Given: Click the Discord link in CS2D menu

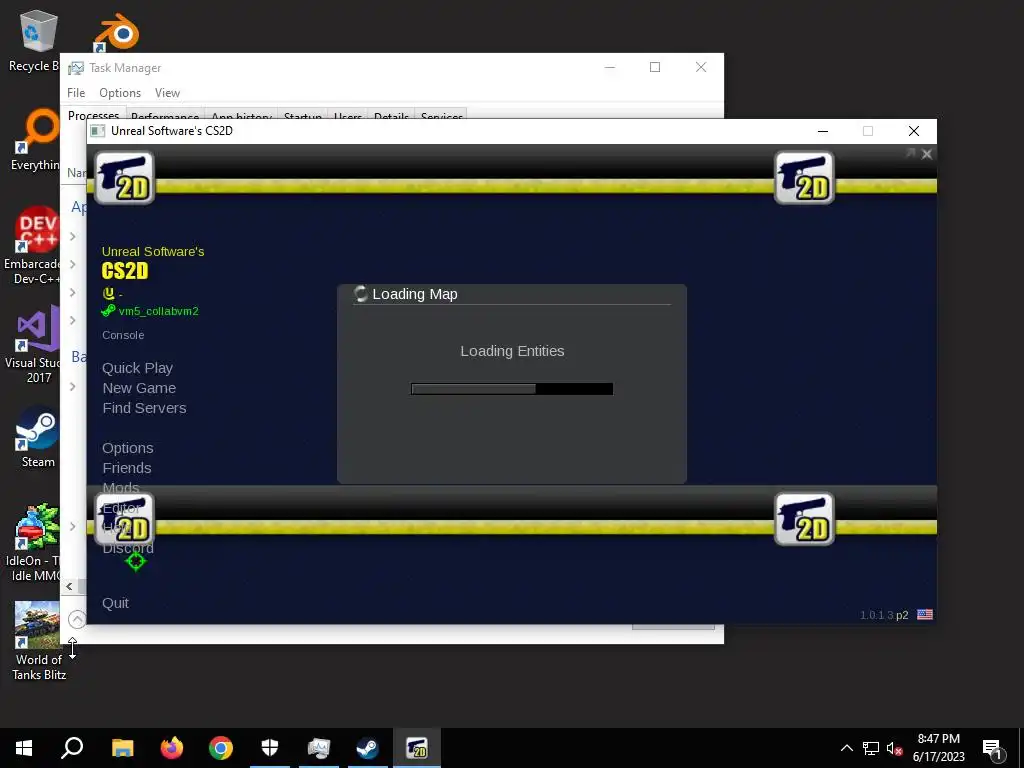Looking at the screenshot, I should (x=128, y=549).
